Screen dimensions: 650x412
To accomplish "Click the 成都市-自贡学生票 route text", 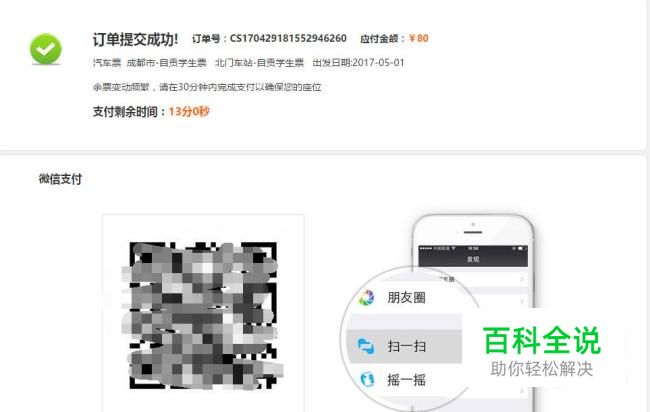I will click(166, 63).
